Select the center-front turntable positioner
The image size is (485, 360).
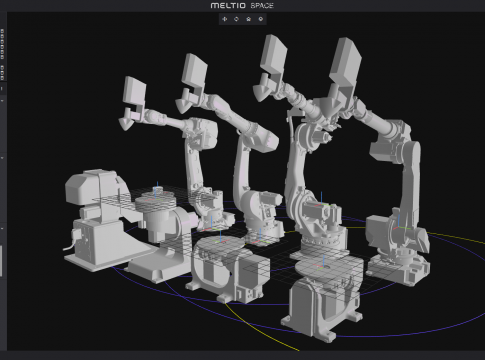227,268
